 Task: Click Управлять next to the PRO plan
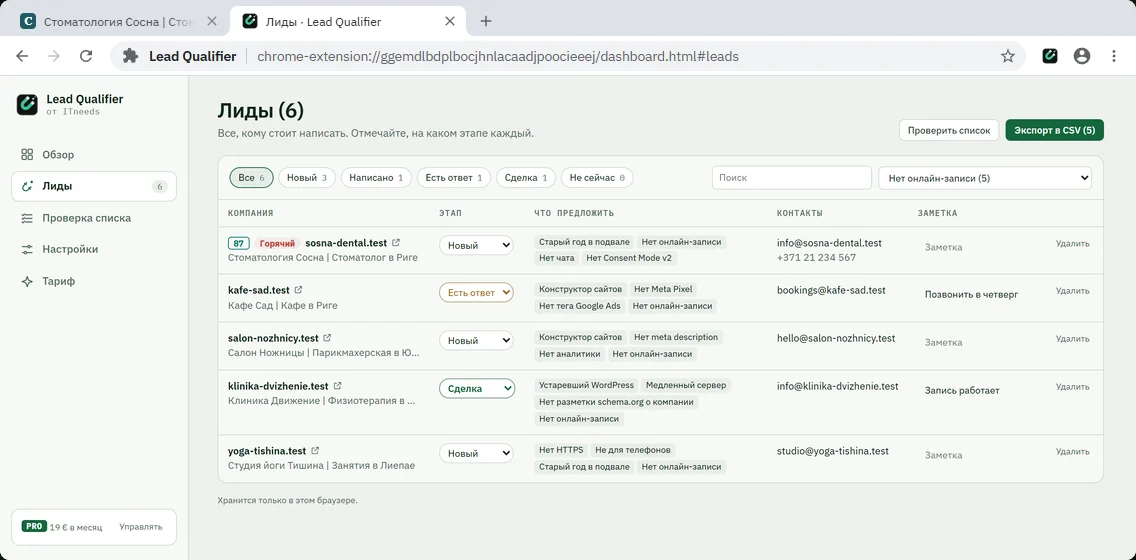(141, 527)
